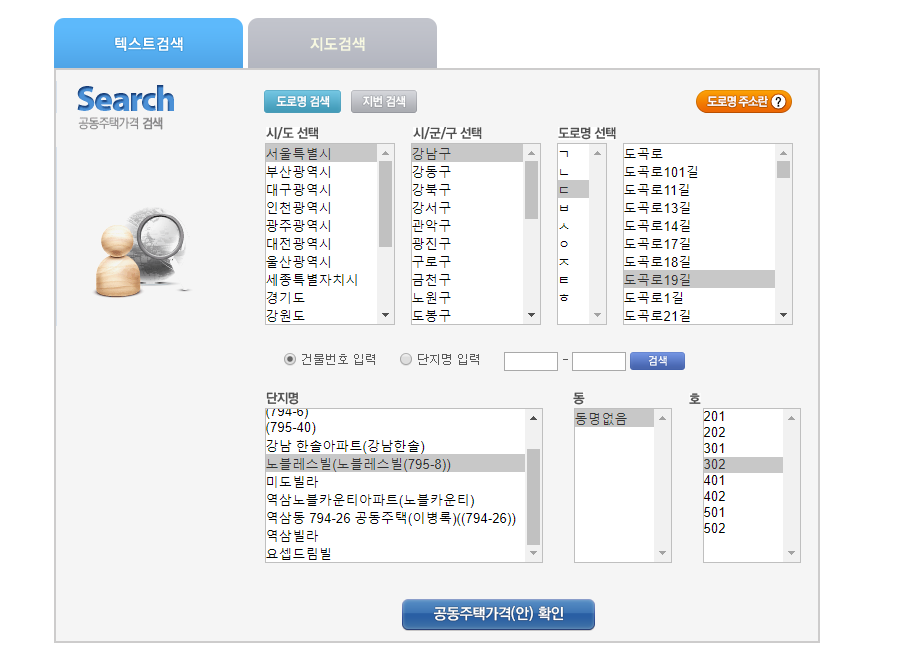Select 강남 한솔아파트(강남한솔) complex
Screen dimensions: 924x647
click(395, 445)
